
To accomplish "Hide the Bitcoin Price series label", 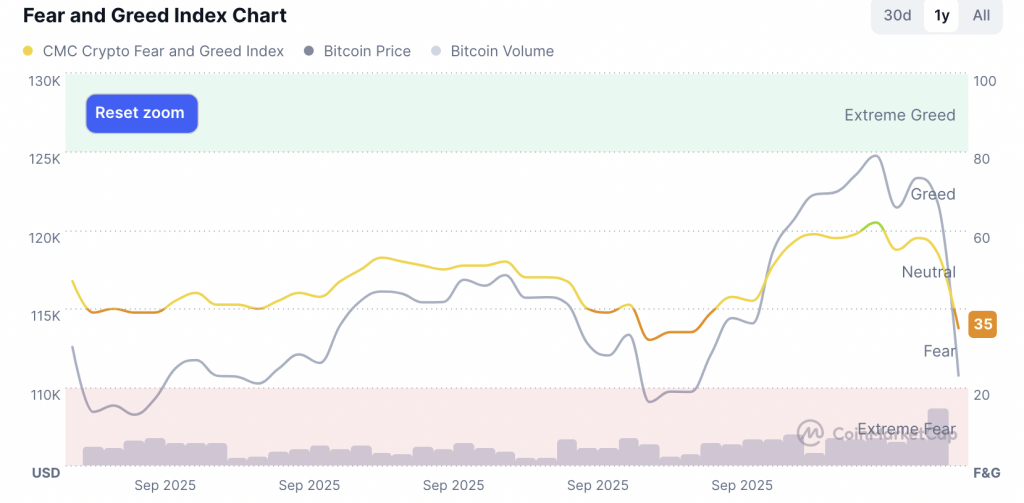I will coord(367,51).
